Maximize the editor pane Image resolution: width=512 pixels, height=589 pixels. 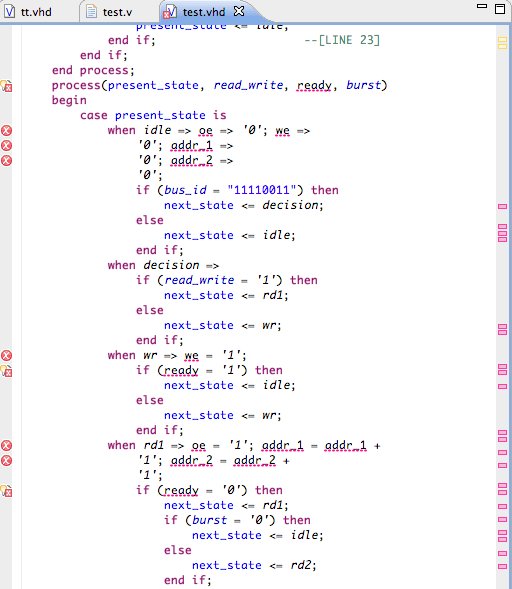point(500,9)
